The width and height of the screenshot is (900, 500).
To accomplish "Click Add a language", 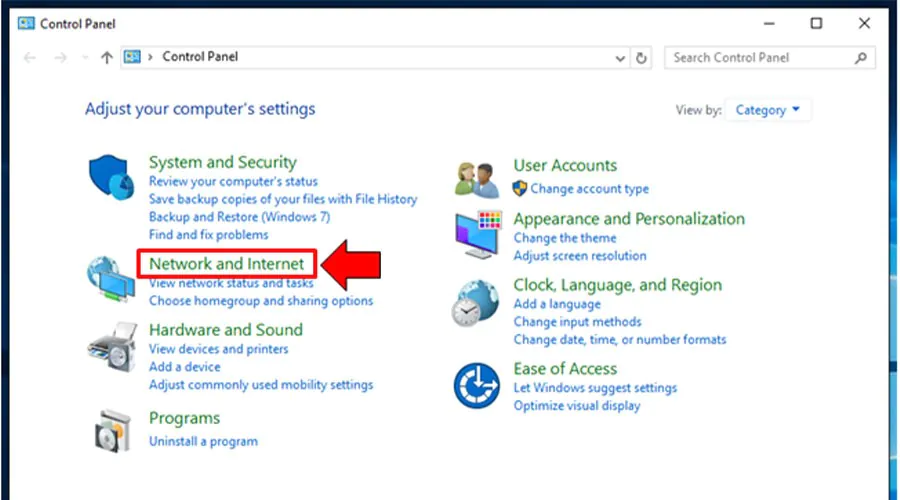I will point(557,304).
